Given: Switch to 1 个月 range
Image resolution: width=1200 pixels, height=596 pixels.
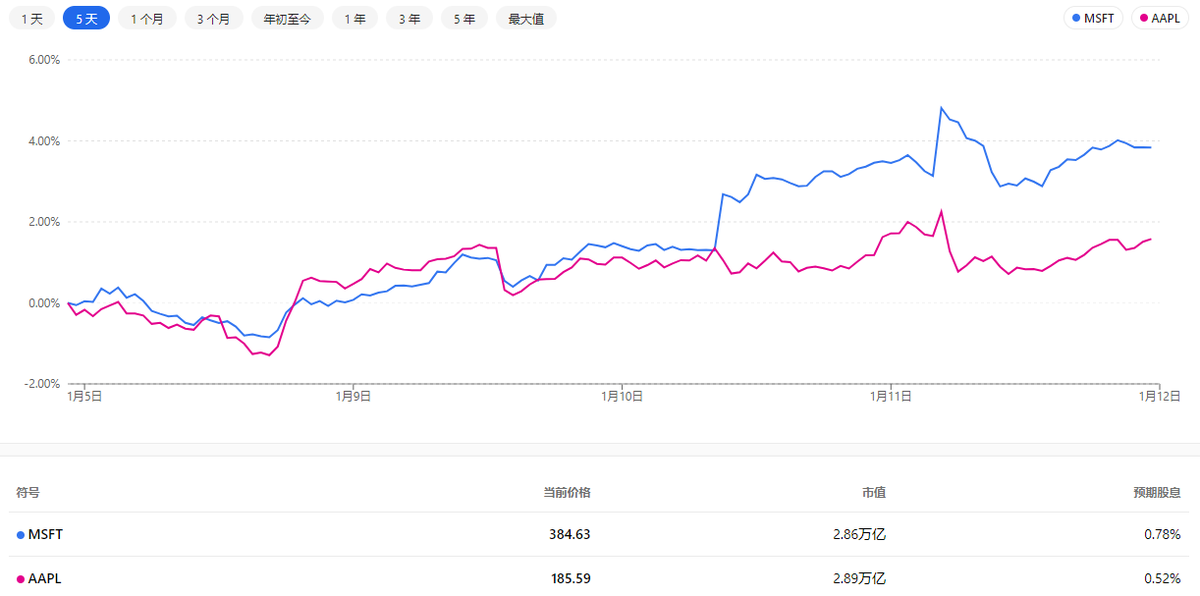Looking at the screenshot, I should tap(147, 18).
